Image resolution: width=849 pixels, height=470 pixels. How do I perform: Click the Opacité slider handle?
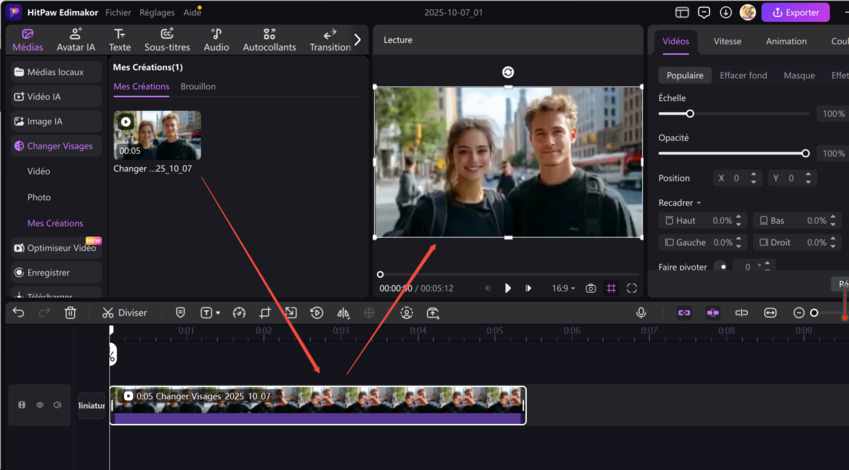[805, 153]
